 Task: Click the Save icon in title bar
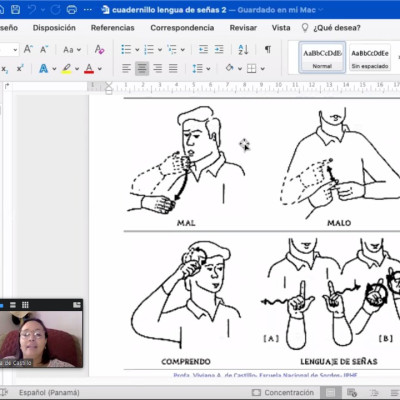pyautogui.click(x=15, y=10)
